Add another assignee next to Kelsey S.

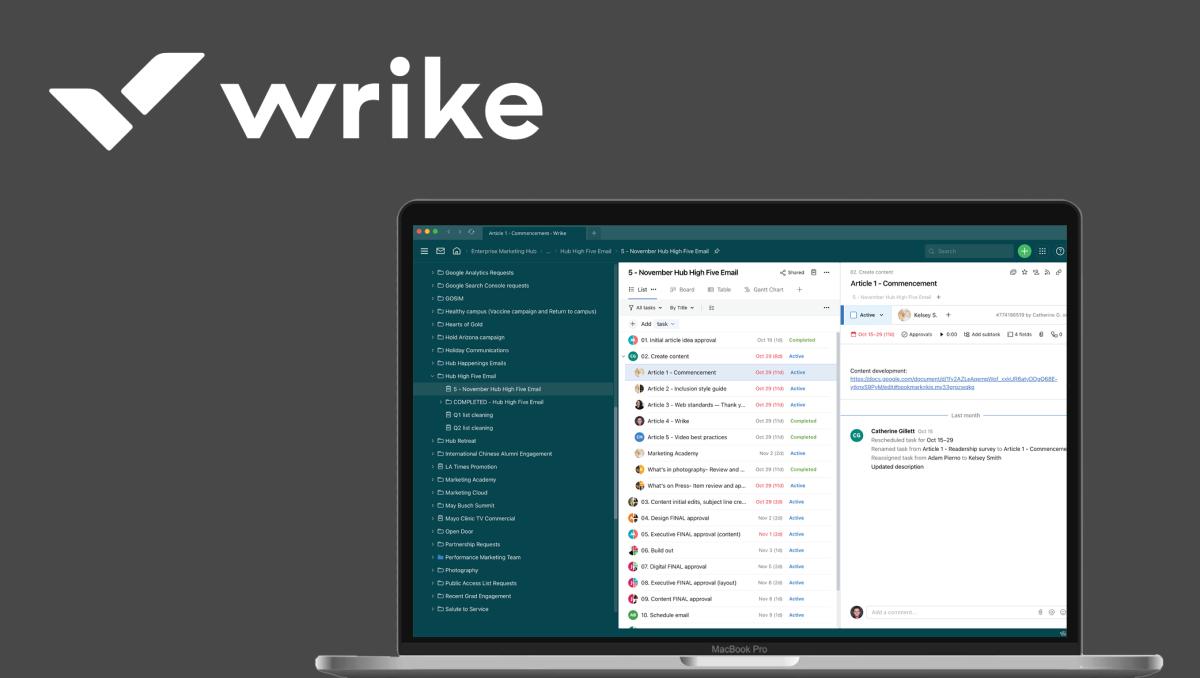tap(948, 315)
